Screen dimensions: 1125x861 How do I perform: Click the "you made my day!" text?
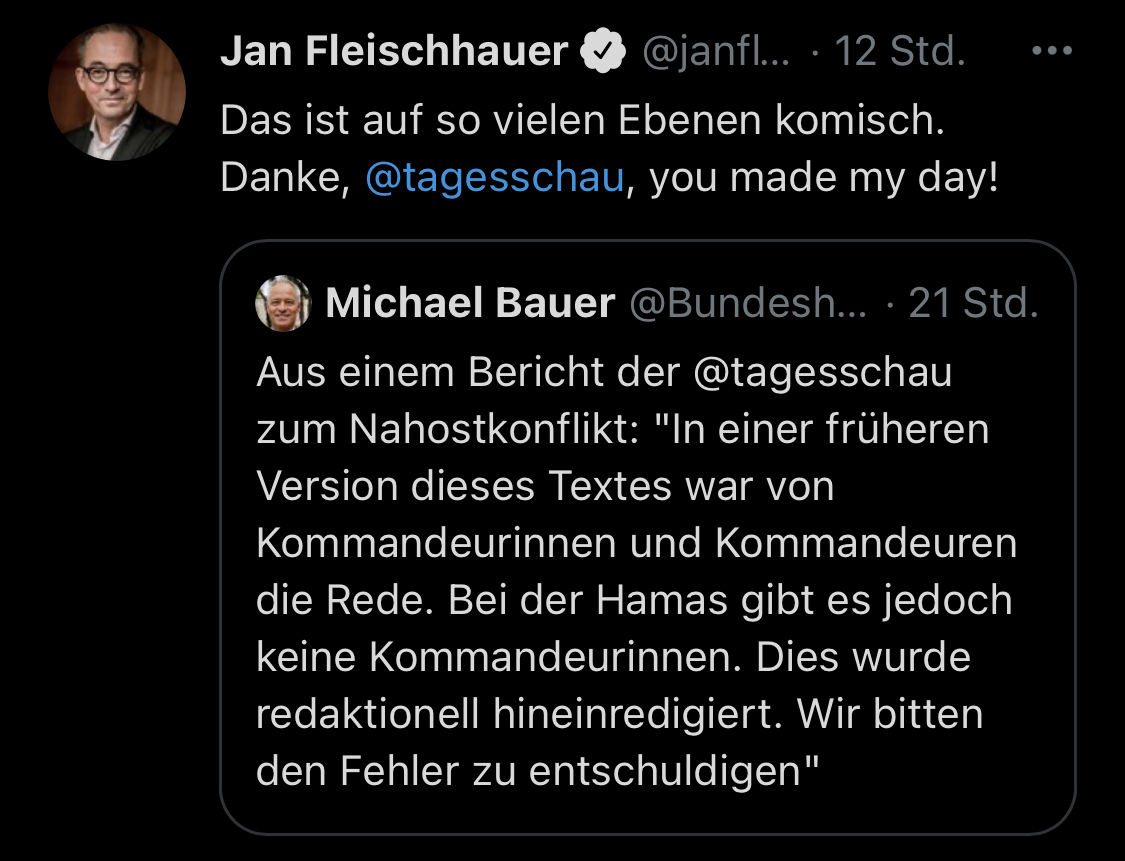[824, 180]
